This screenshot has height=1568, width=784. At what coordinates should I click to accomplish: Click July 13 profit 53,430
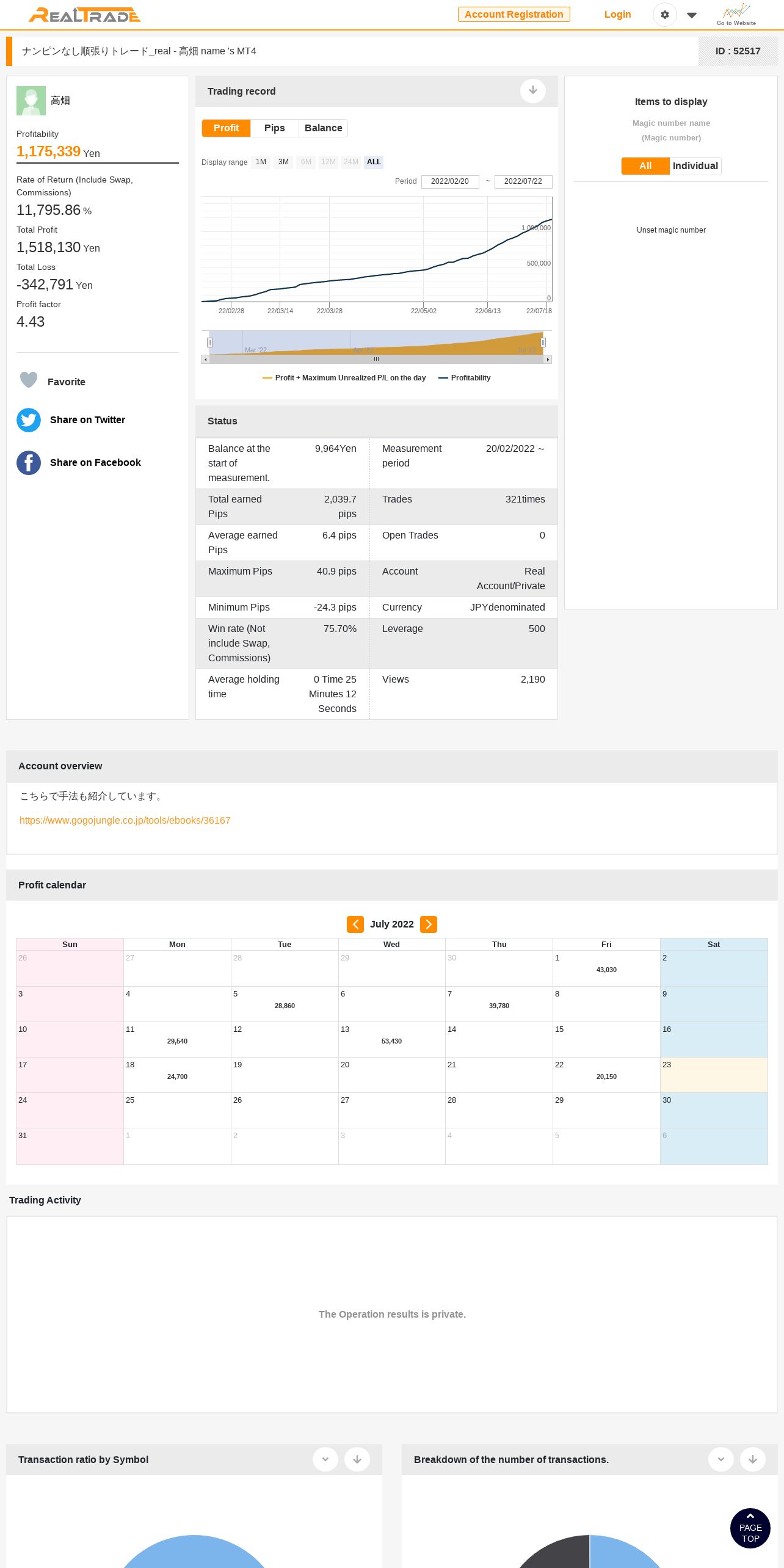(391, 1041)
